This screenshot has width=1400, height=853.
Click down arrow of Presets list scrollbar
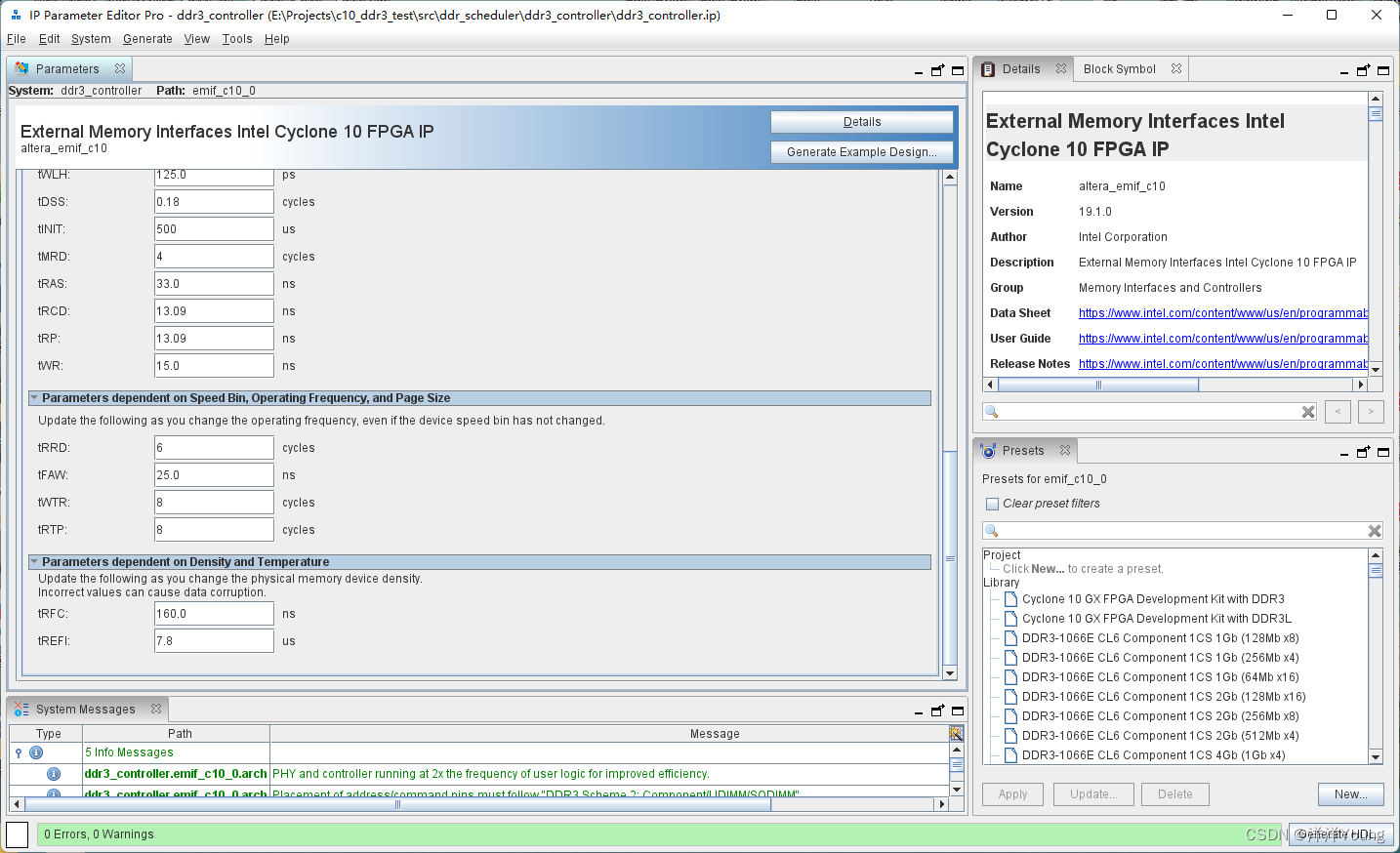click(1376, 756)
